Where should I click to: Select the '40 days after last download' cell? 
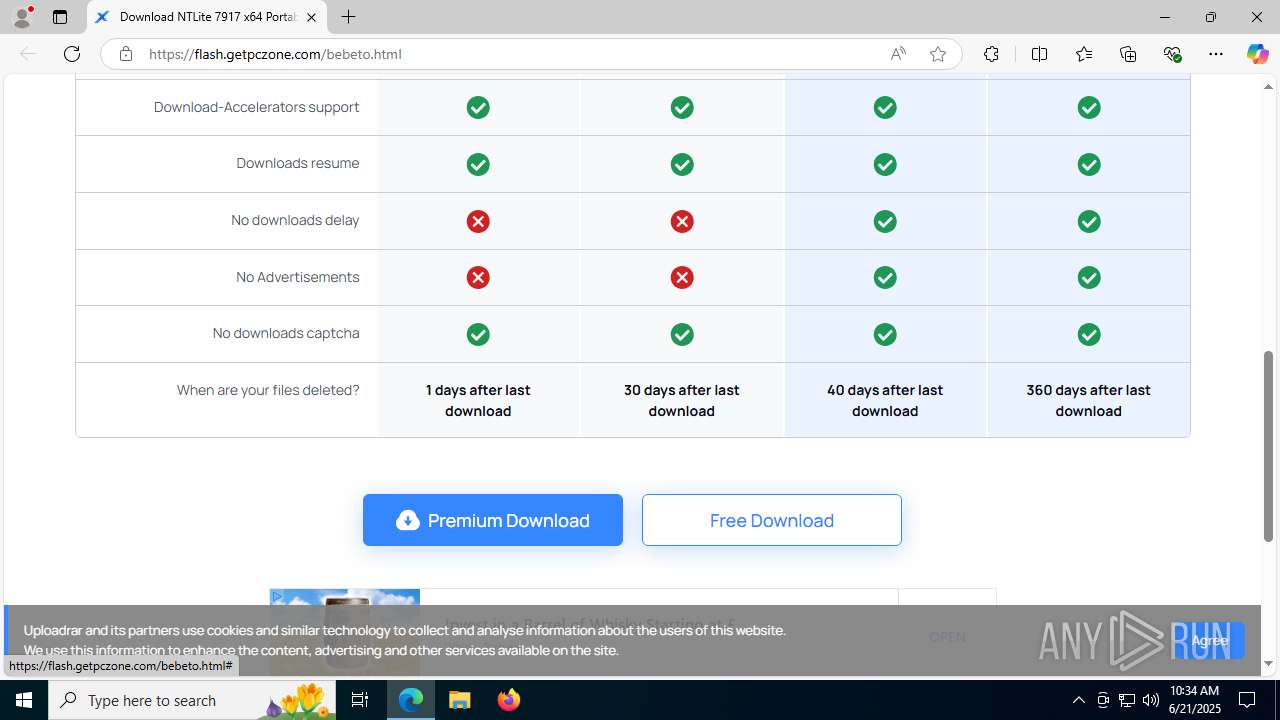pyautogui.click(x=885, y=400)
